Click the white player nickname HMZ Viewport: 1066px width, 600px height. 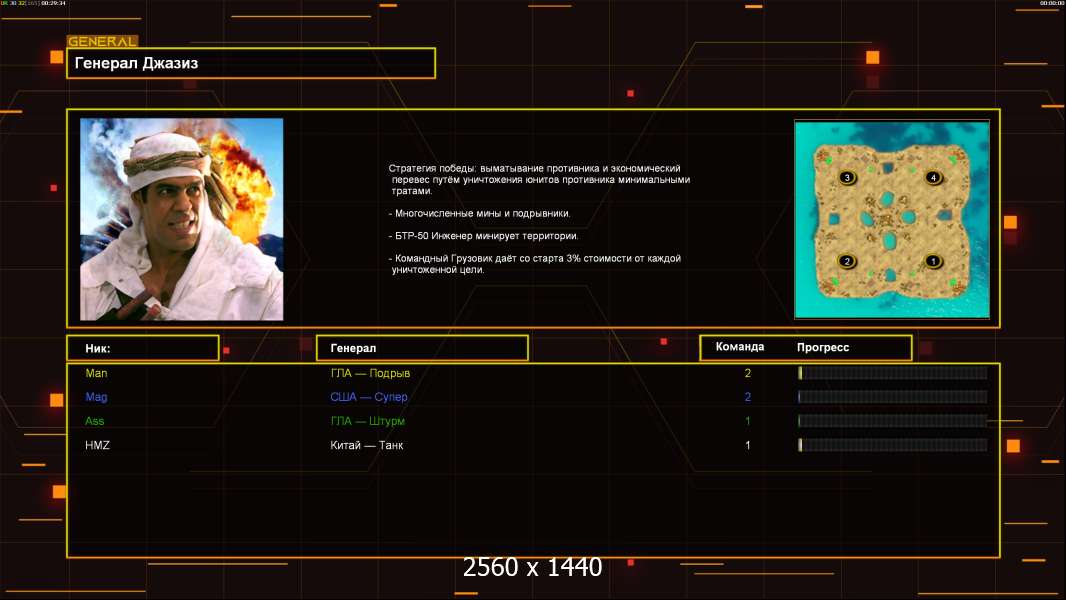pyautogui.click(x=98, y=445)
